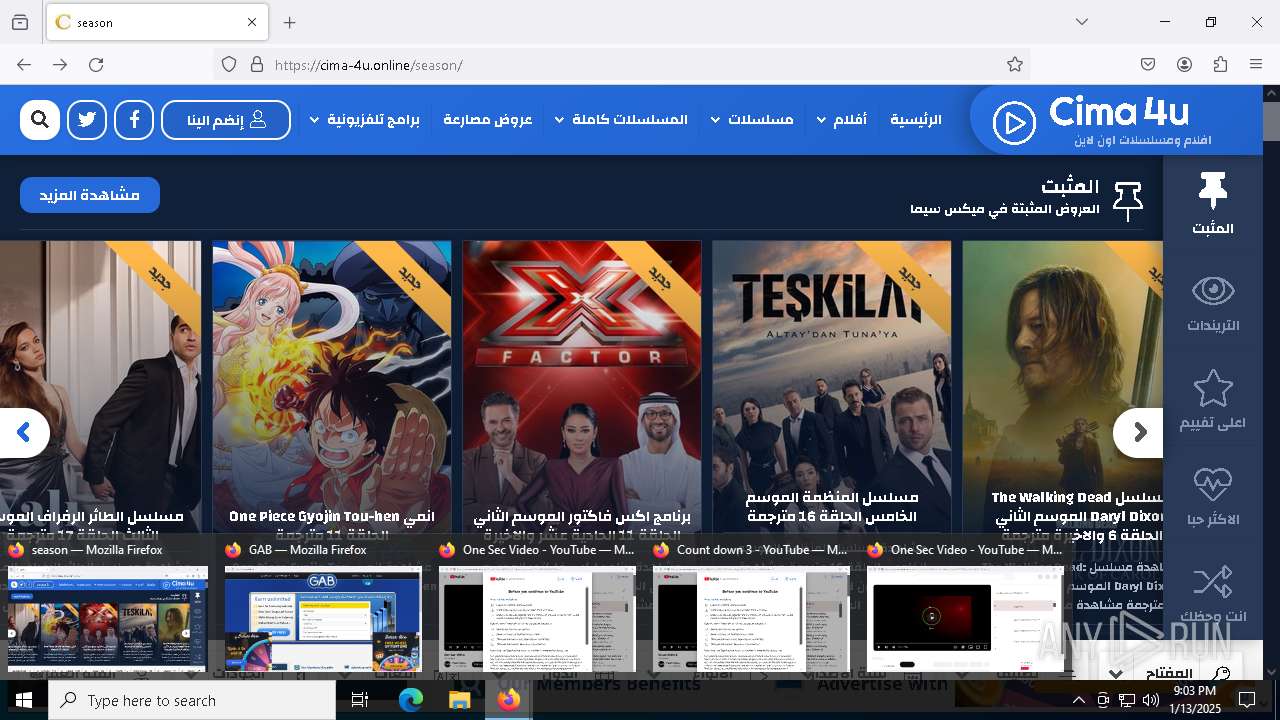The height and width of the screenshot is (720, 1280).
Task: Open One Piece Gyojin Tou-hen poster
Action: pos(332,390)
